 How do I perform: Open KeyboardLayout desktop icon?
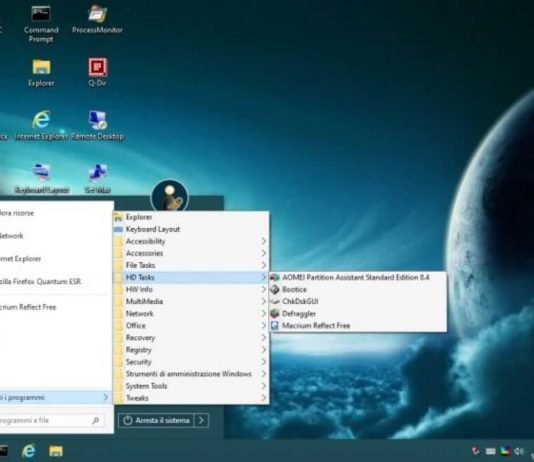click(42, 178)
